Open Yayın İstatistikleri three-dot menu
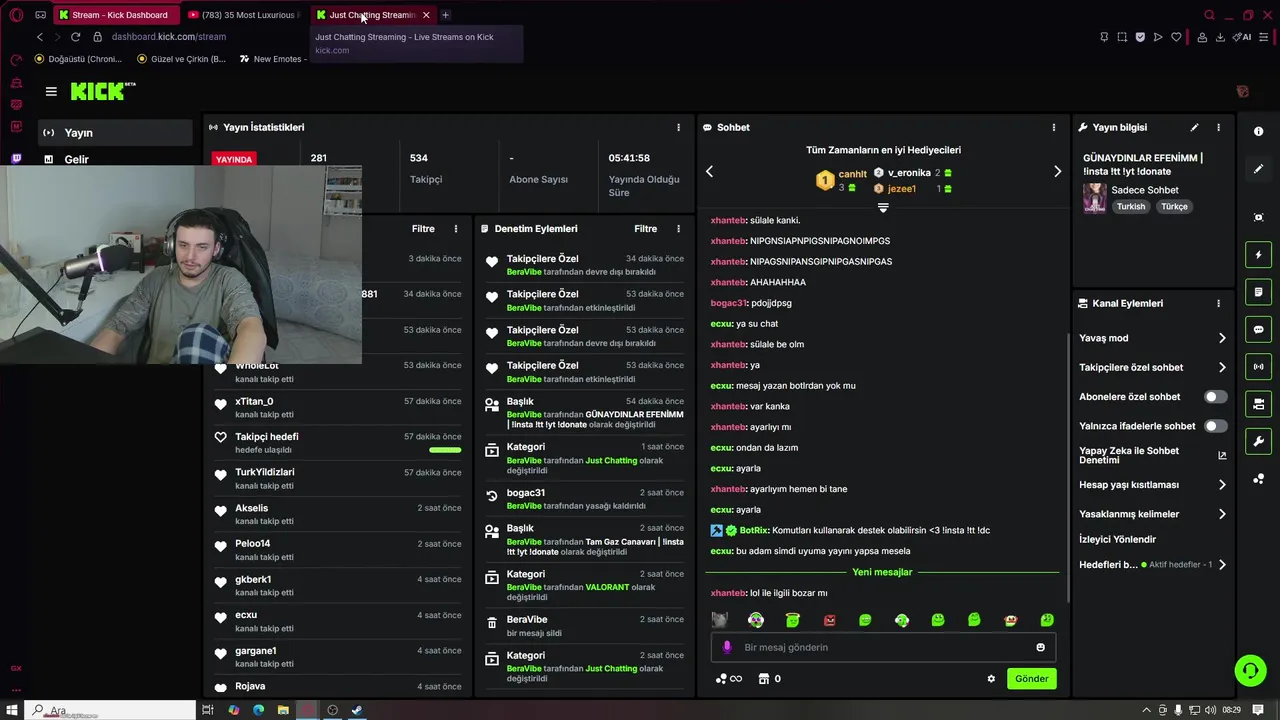 click(x=678, y=128)
